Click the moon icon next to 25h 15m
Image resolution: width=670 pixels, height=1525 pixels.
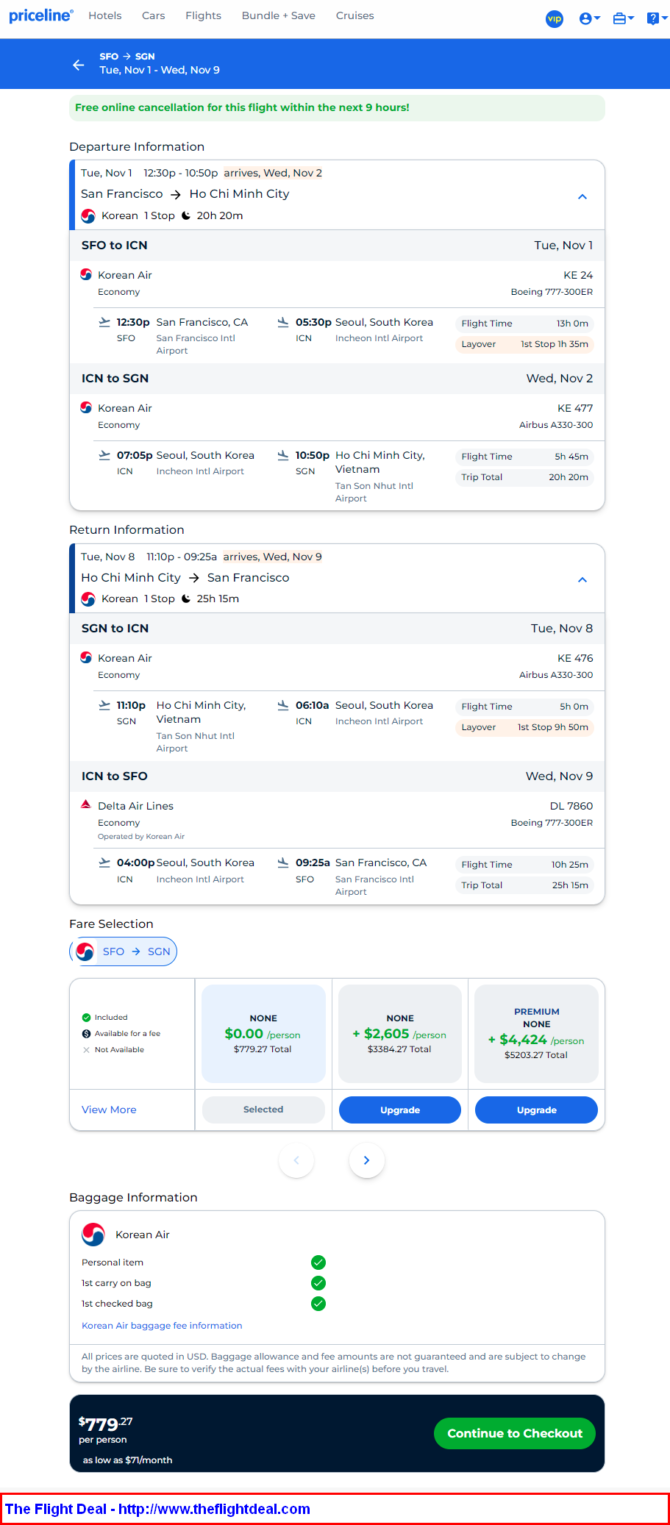pyautogui.click(x=186, y=599)
